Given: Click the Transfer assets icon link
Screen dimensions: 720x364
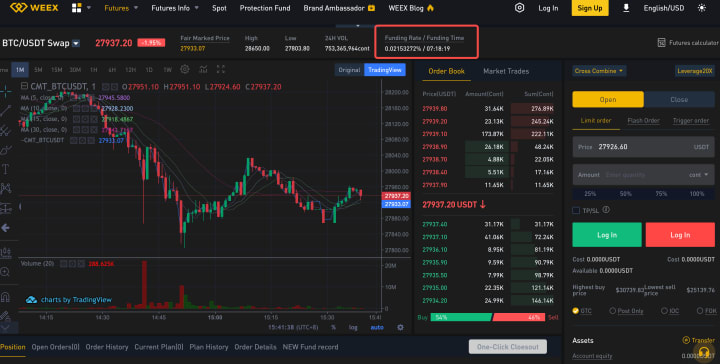Looking at the screenshot, I should tap(698, 340).
